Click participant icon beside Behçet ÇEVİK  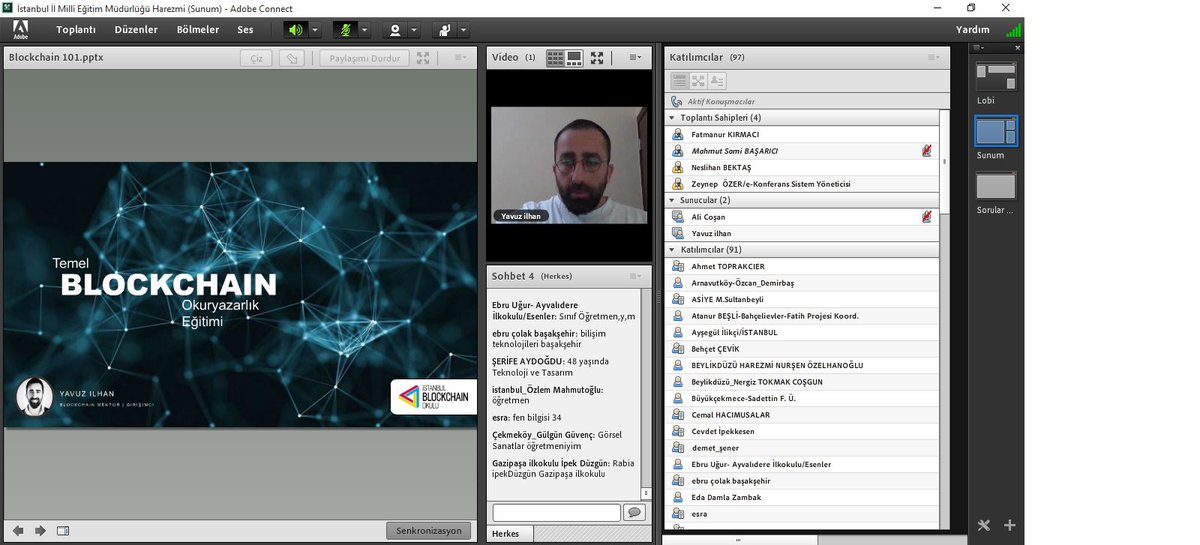(x=678, y=349)
